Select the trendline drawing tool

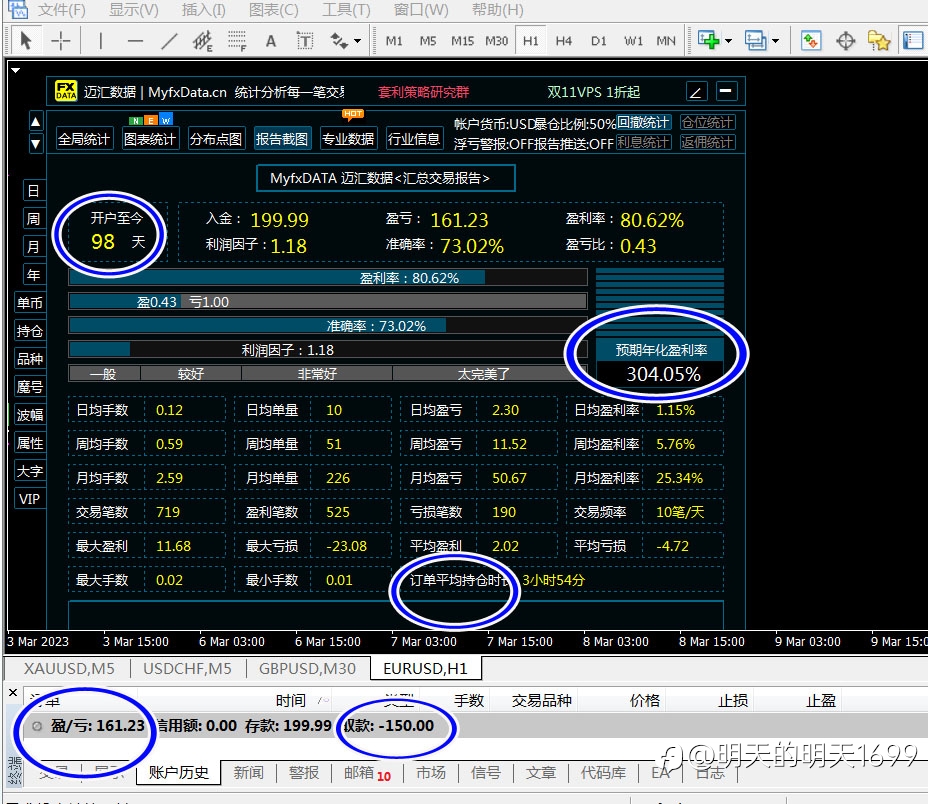[169, 41]
